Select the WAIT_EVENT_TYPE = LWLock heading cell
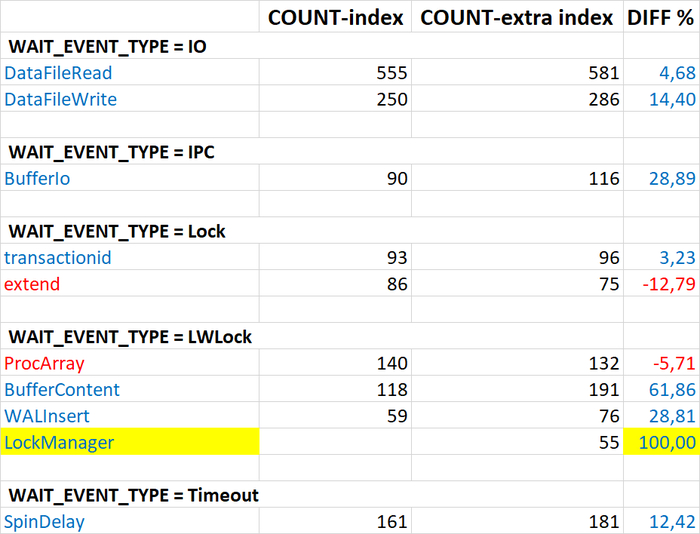This screenshot has width=700, height=534. (130, 337)
